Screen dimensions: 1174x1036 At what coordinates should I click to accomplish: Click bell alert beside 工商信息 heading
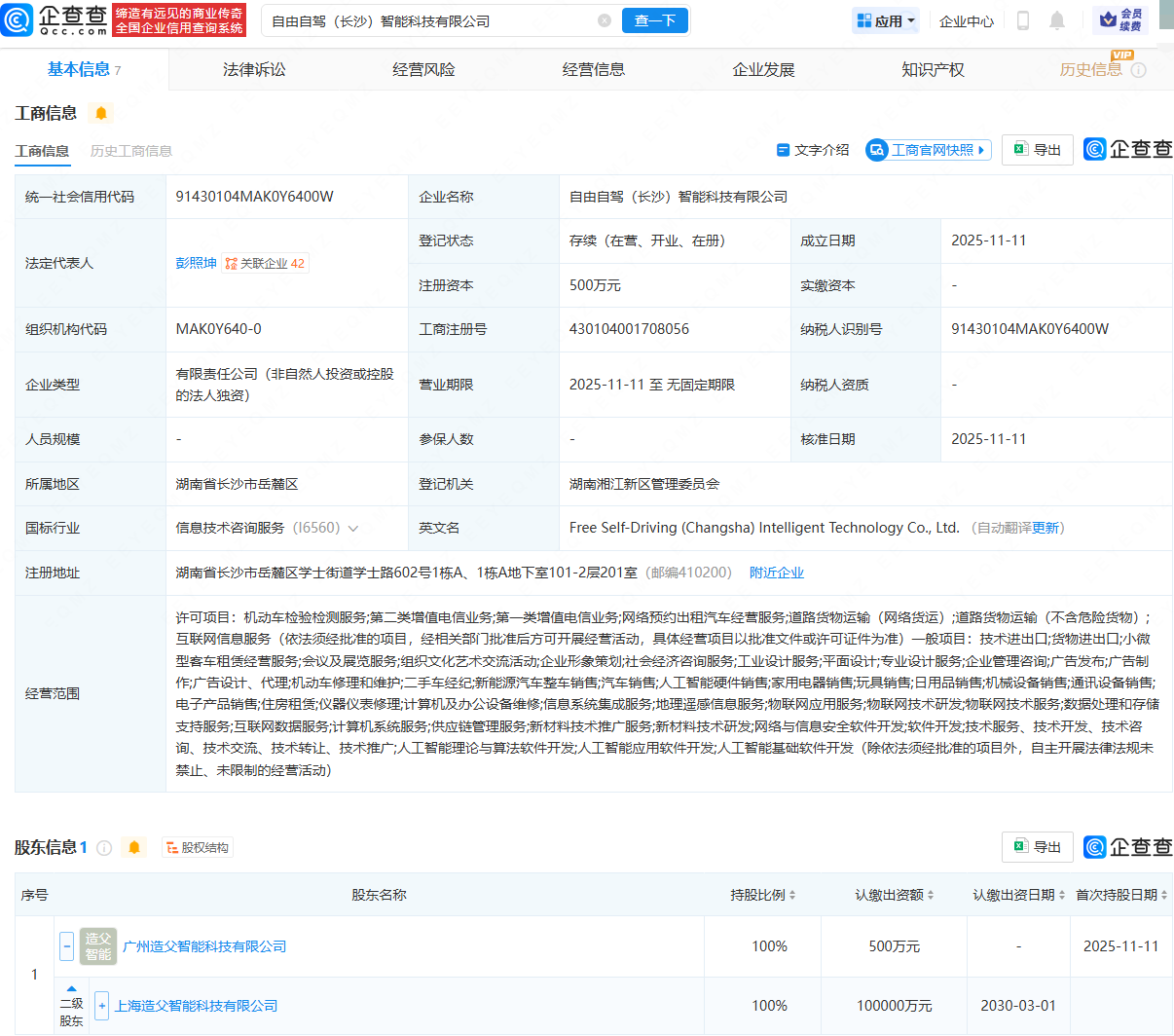[x=100, y=113]
